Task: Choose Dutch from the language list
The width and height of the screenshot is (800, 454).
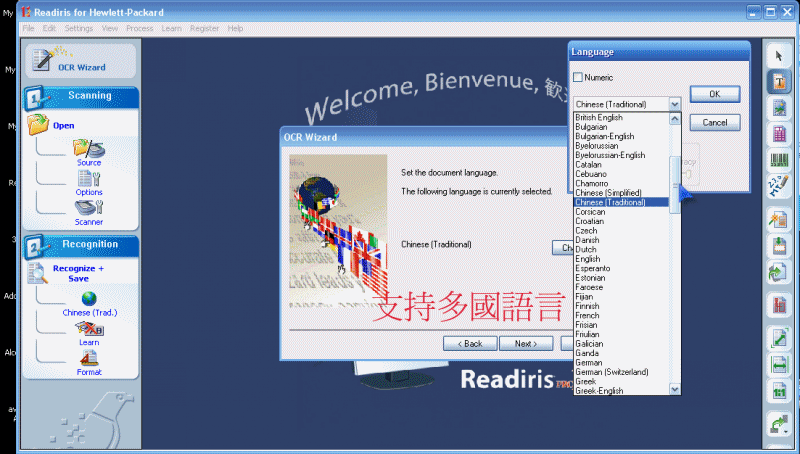Action: click(x=621, y=249)
